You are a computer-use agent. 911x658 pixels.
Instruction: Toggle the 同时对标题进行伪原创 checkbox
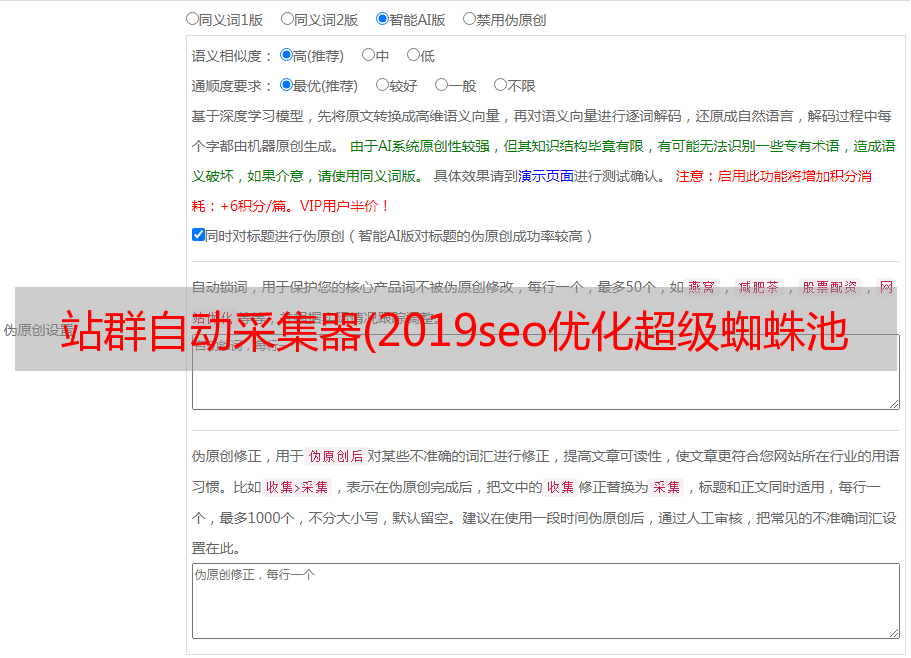[198, 236]
